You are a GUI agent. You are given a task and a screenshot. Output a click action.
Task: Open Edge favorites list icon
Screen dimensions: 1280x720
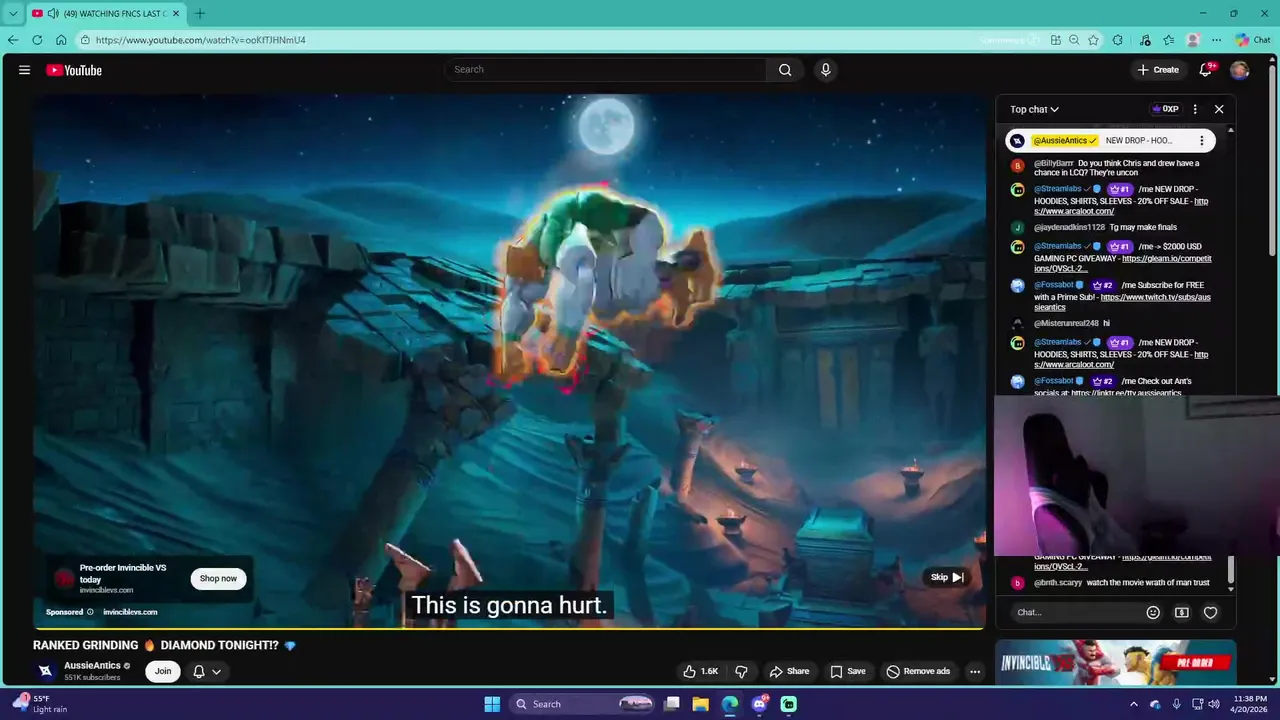pyautogui.click(x=1169, y=40)
